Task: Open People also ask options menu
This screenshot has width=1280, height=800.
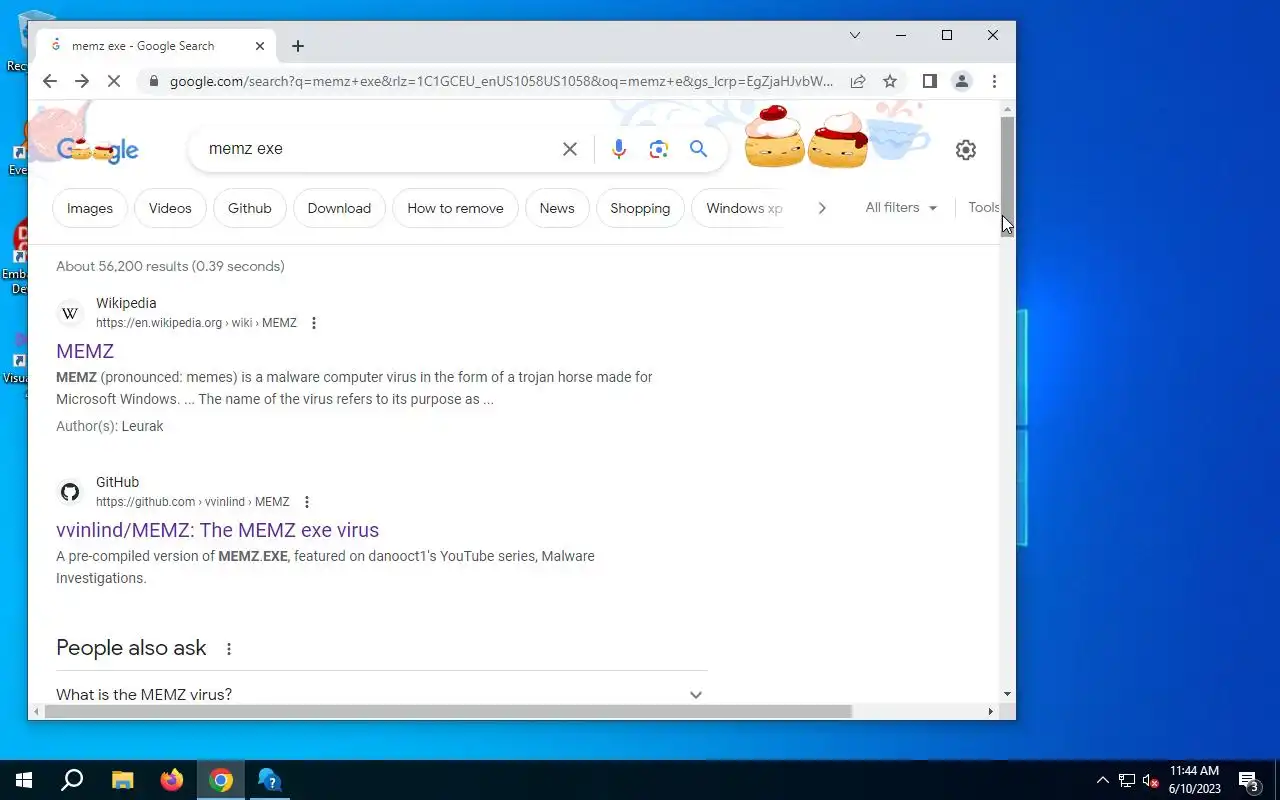Action: pos(229,649)
